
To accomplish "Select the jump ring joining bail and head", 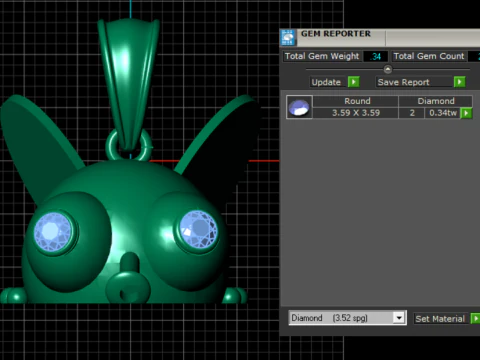I will [129, 146].
